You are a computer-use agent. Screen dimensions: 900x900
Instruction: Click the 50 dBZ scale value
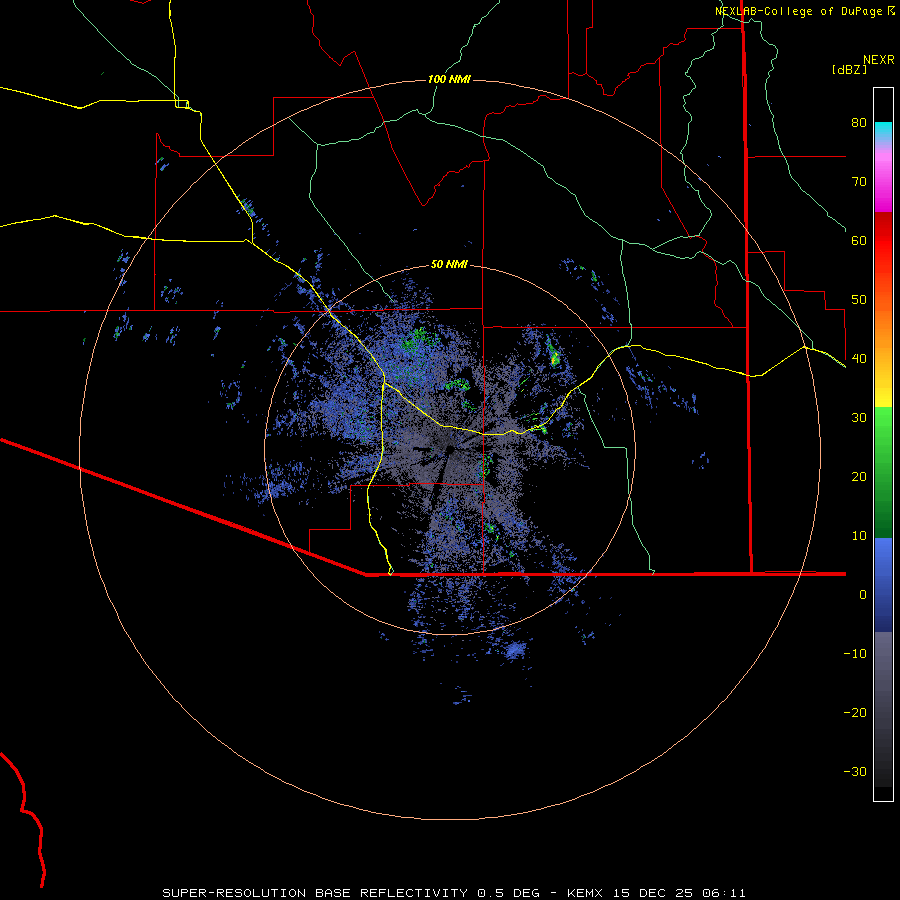coord(859,300)
